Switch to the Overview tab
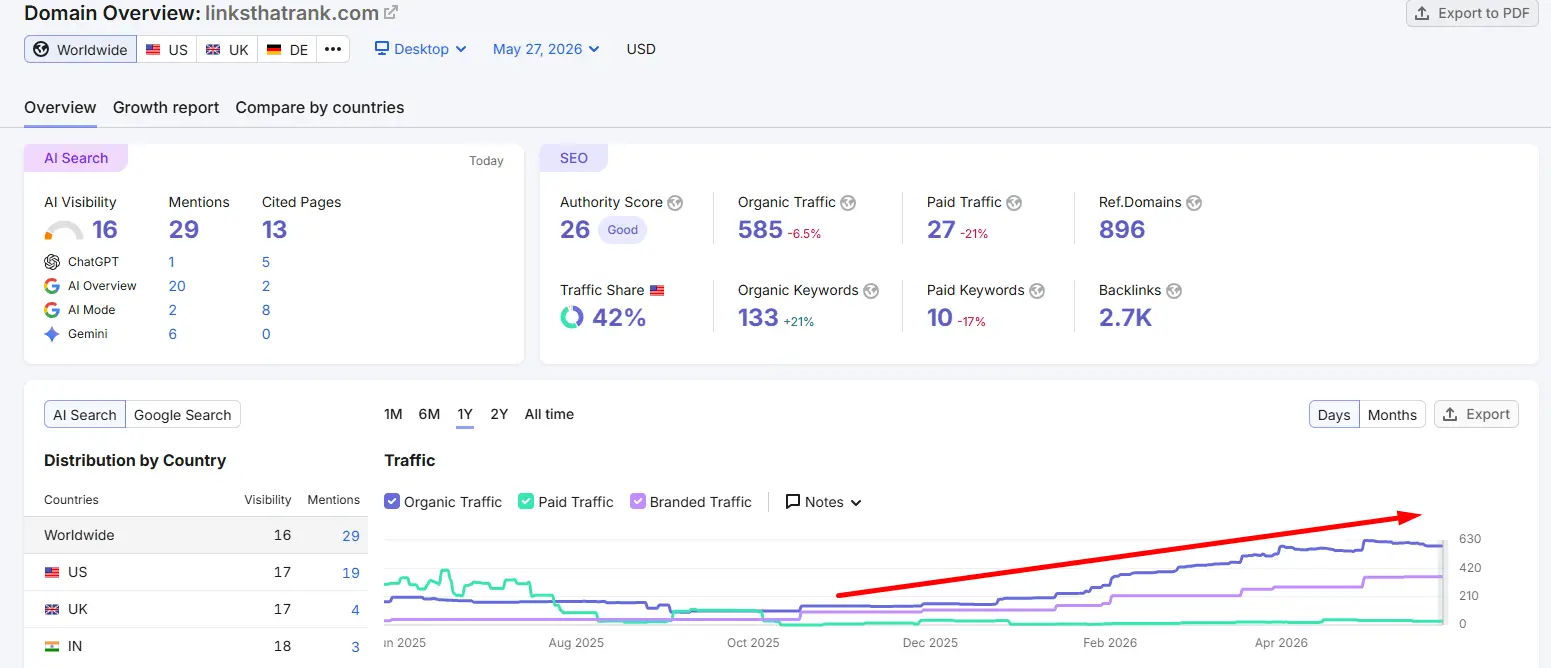 [60, 108]
